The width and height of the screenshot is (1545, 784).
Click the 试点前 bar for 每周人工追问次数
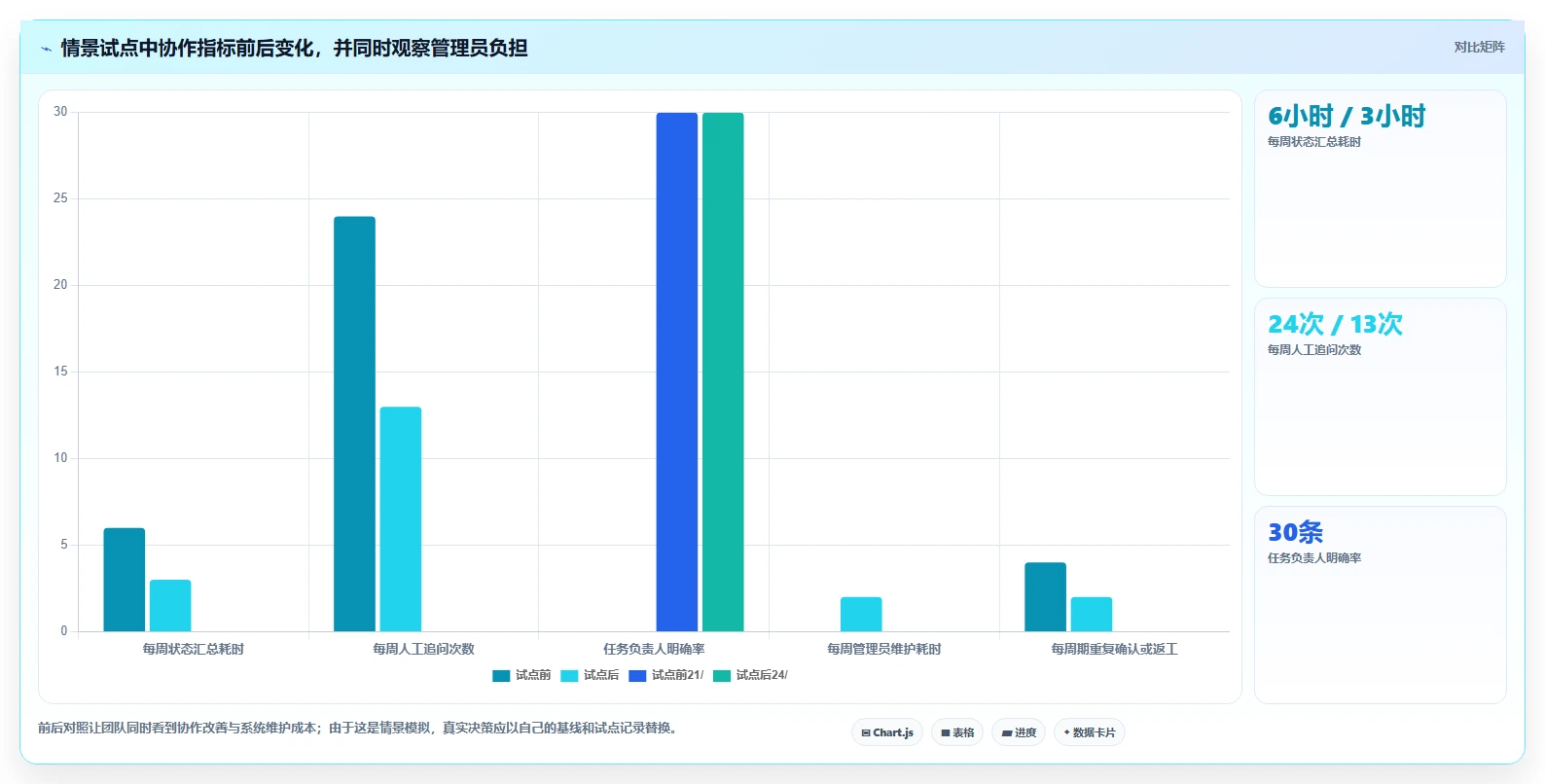click(354, 424)
